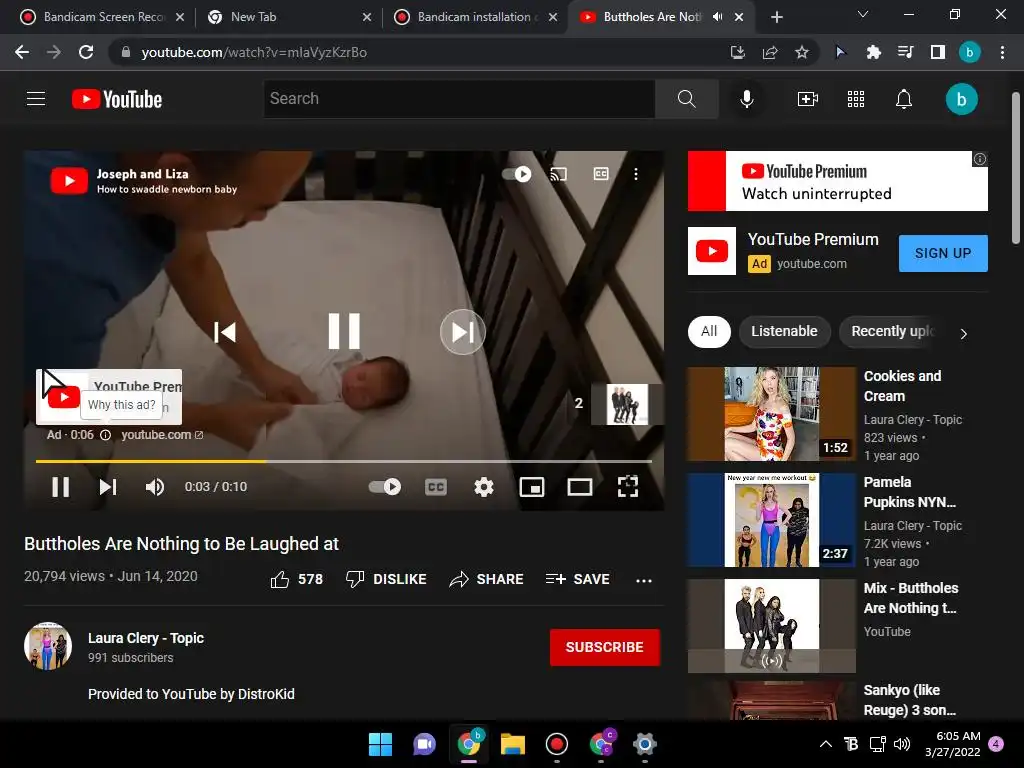Like the video with thumbs up
The height and width of the screenshot is (768, 1024).
[296, 579]
